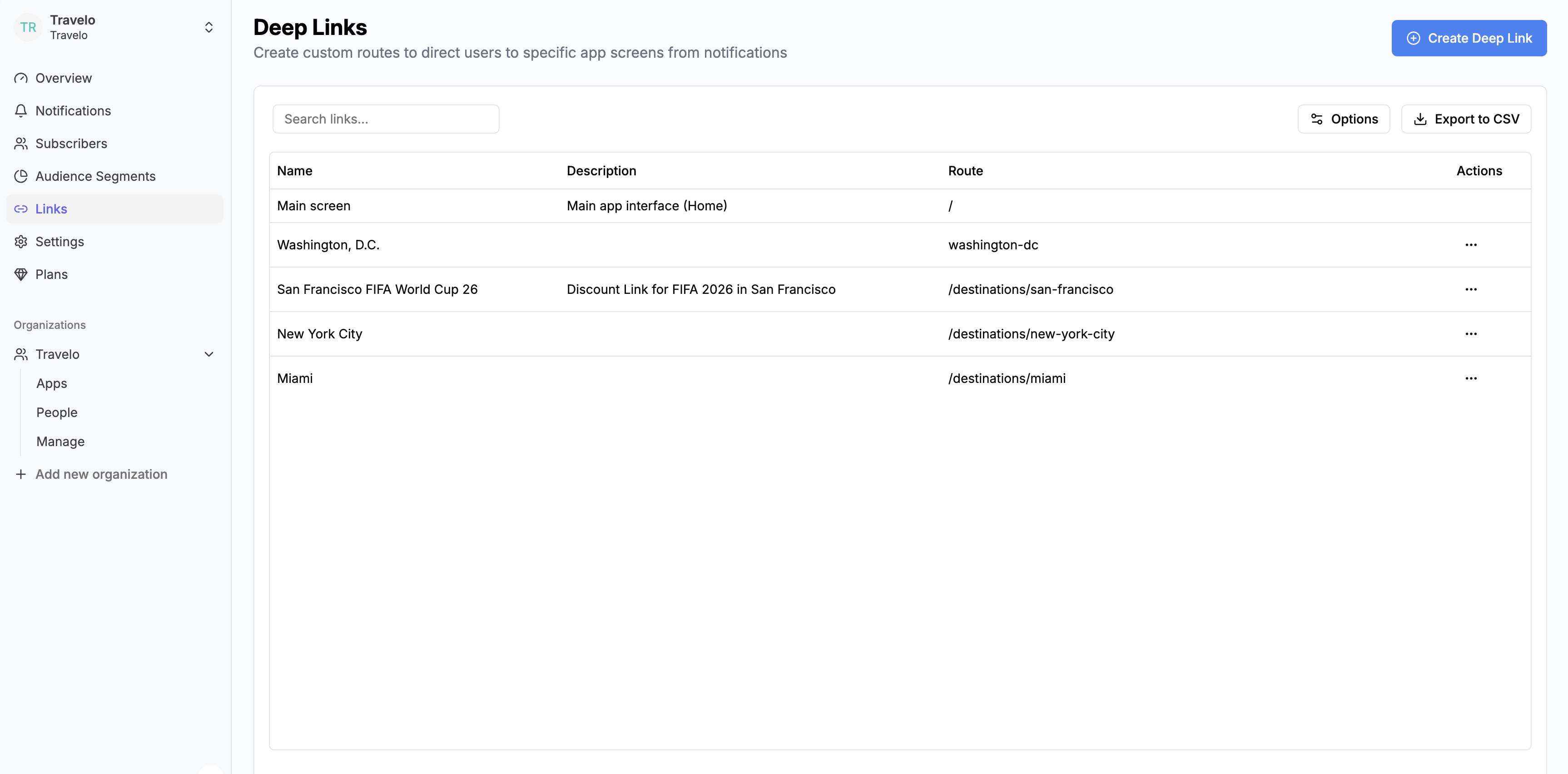Expand the Travelo app switcher chevrons
1568x774 pixels.
209,27
